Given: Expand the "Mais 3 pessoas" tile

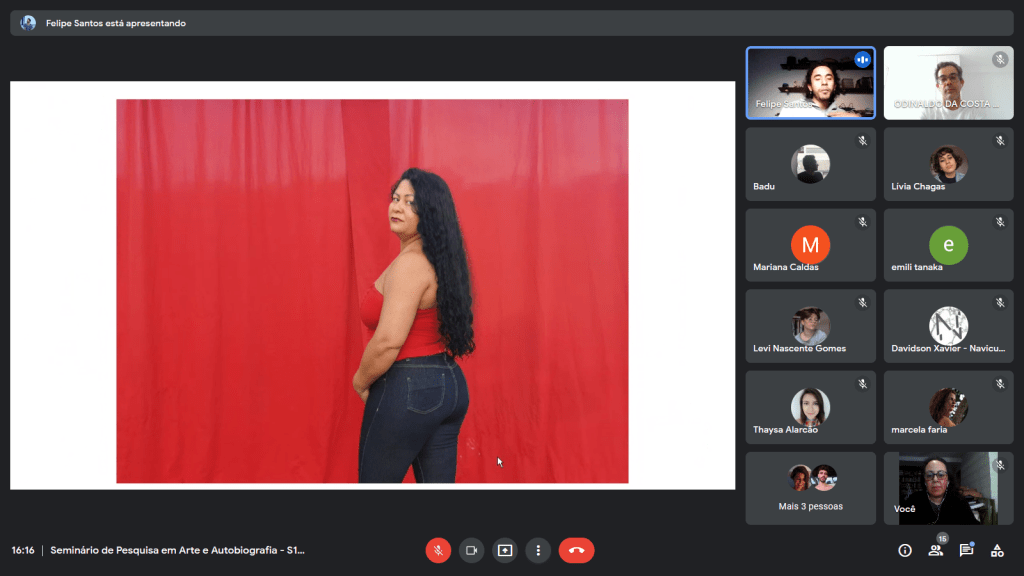Looking at the screenshot, I should [x=810, y=488].
